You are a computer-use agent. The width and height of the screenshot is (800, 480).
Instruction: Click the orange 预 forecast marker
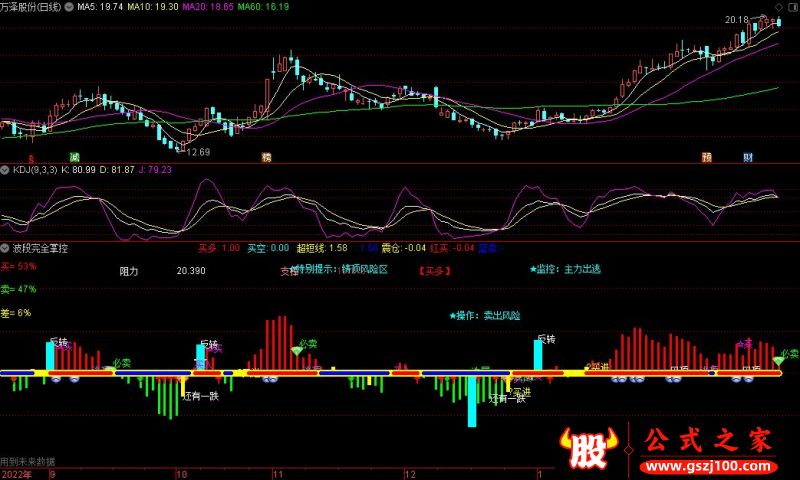pos(707,157)
